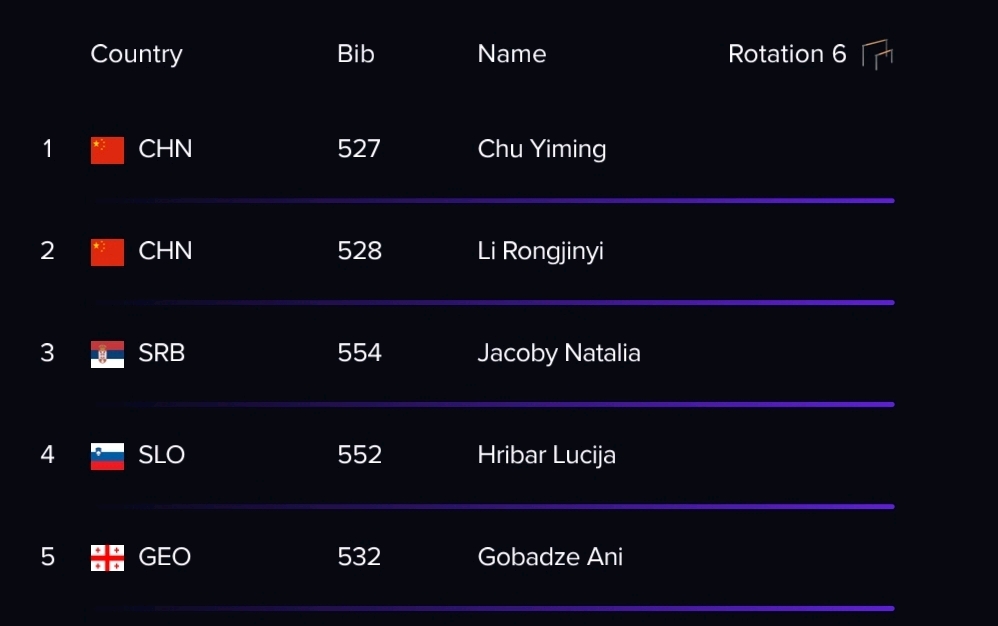Click the SLO country code
The height and width of the screenshot is (626, 998).
click(162, 456)
